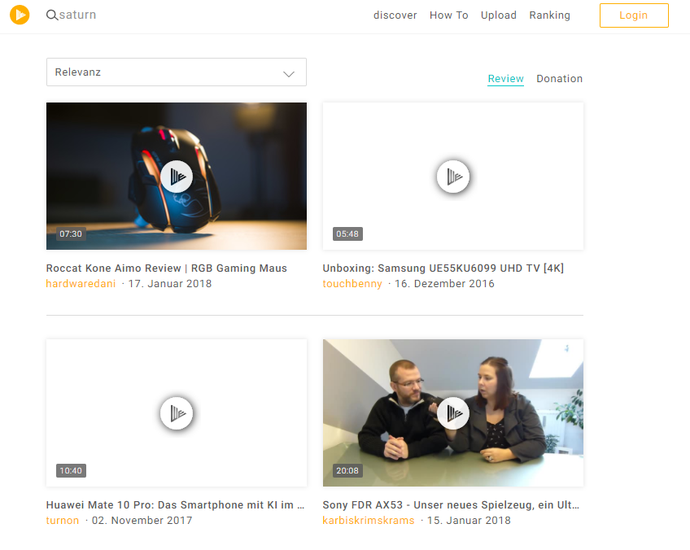Visit the karbiskrimskrams channel

(x=368, y=521)
